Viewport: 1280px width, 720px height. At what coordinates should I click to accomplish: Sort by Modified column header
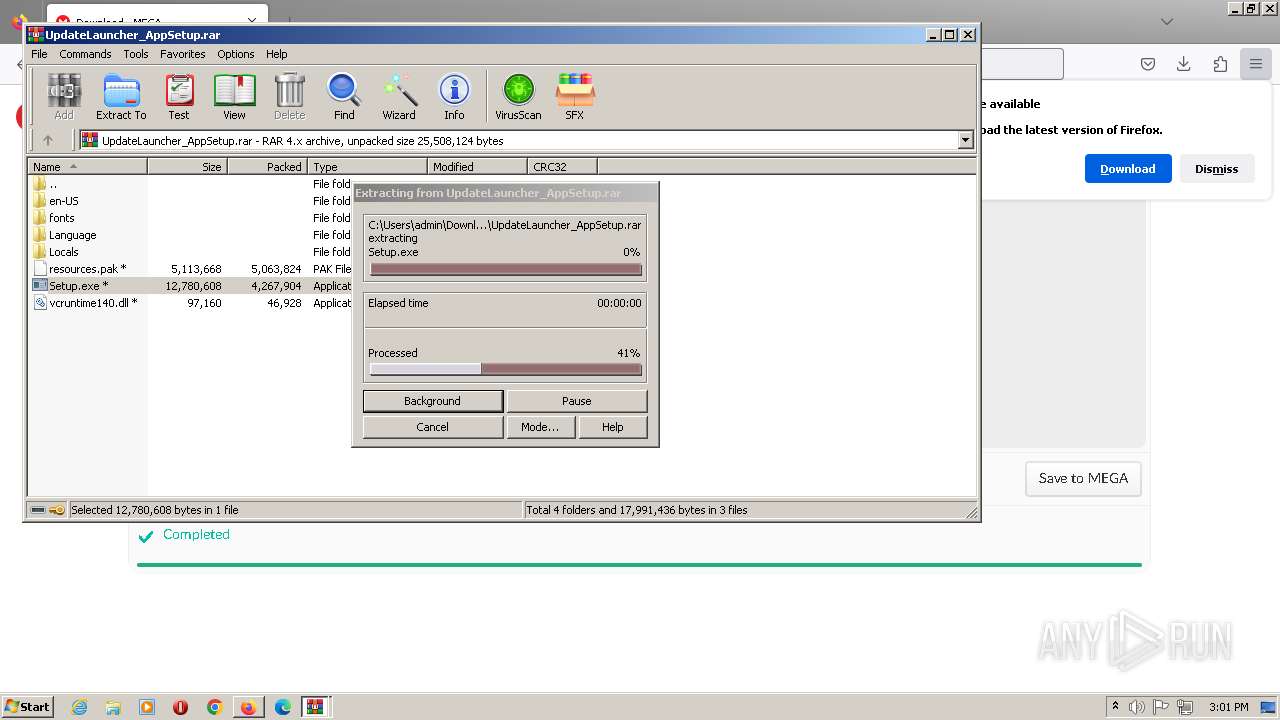(x=478, y=167)
